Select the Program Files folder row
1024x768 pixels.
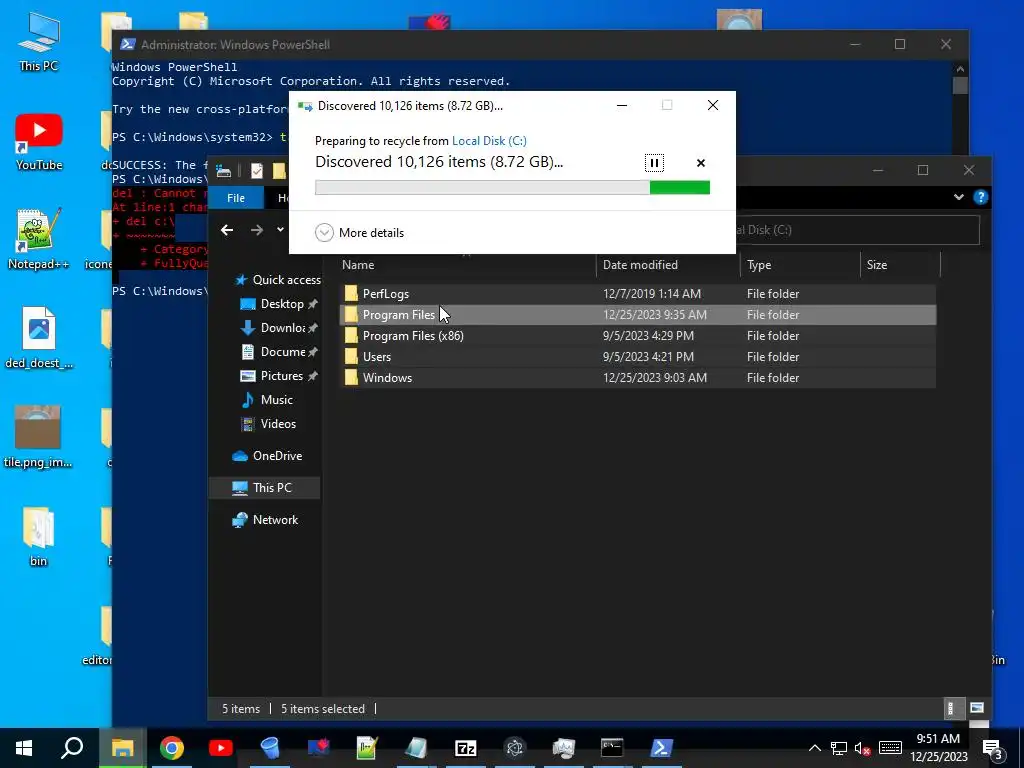tap(637, 315)
